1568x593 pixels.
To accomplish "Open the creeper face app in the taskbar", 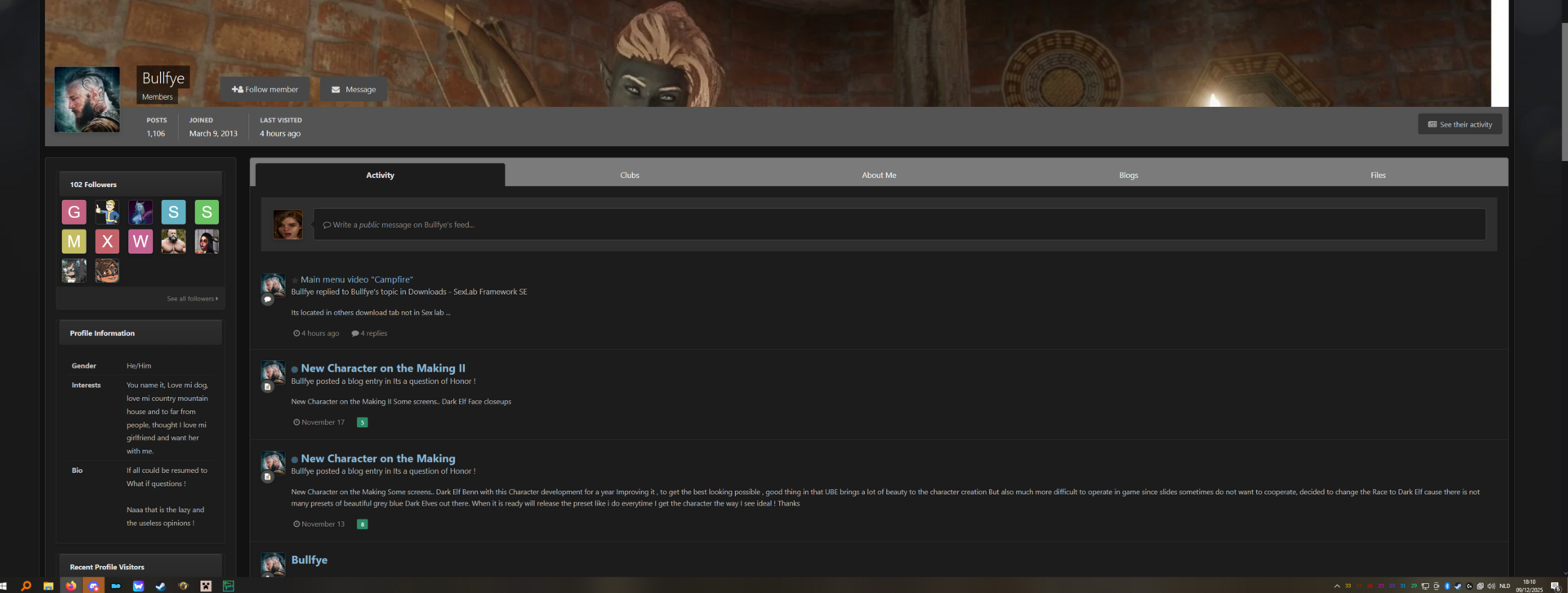I will [x=206, y=586].
